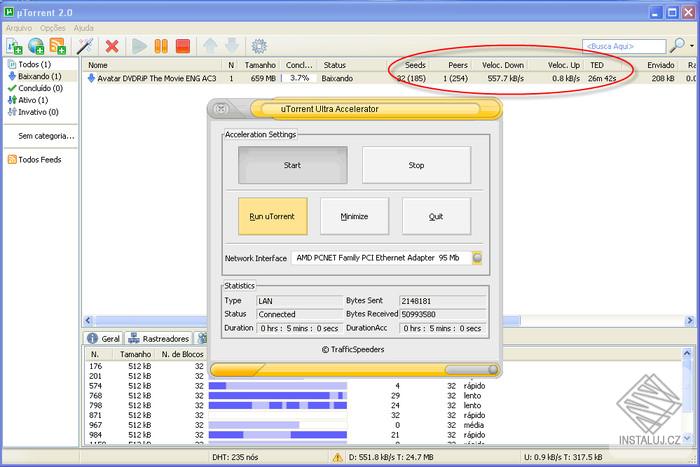Switch to the Rastreadores tab
Screen dimensions: 700x467
click(159, 339)
